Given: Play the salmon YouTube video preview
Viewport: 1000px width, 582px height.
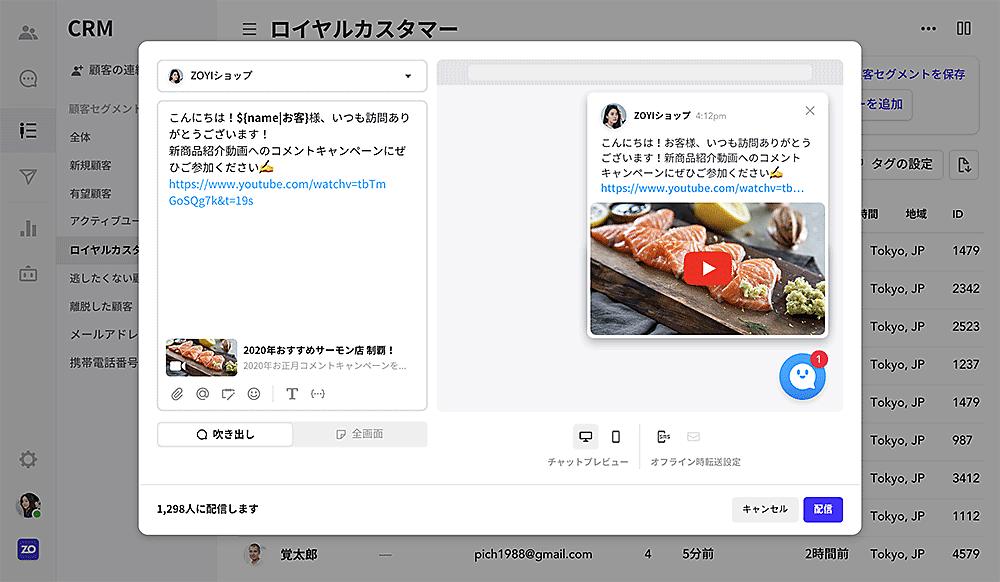Looking at the screenshot, I should [708, 268].
